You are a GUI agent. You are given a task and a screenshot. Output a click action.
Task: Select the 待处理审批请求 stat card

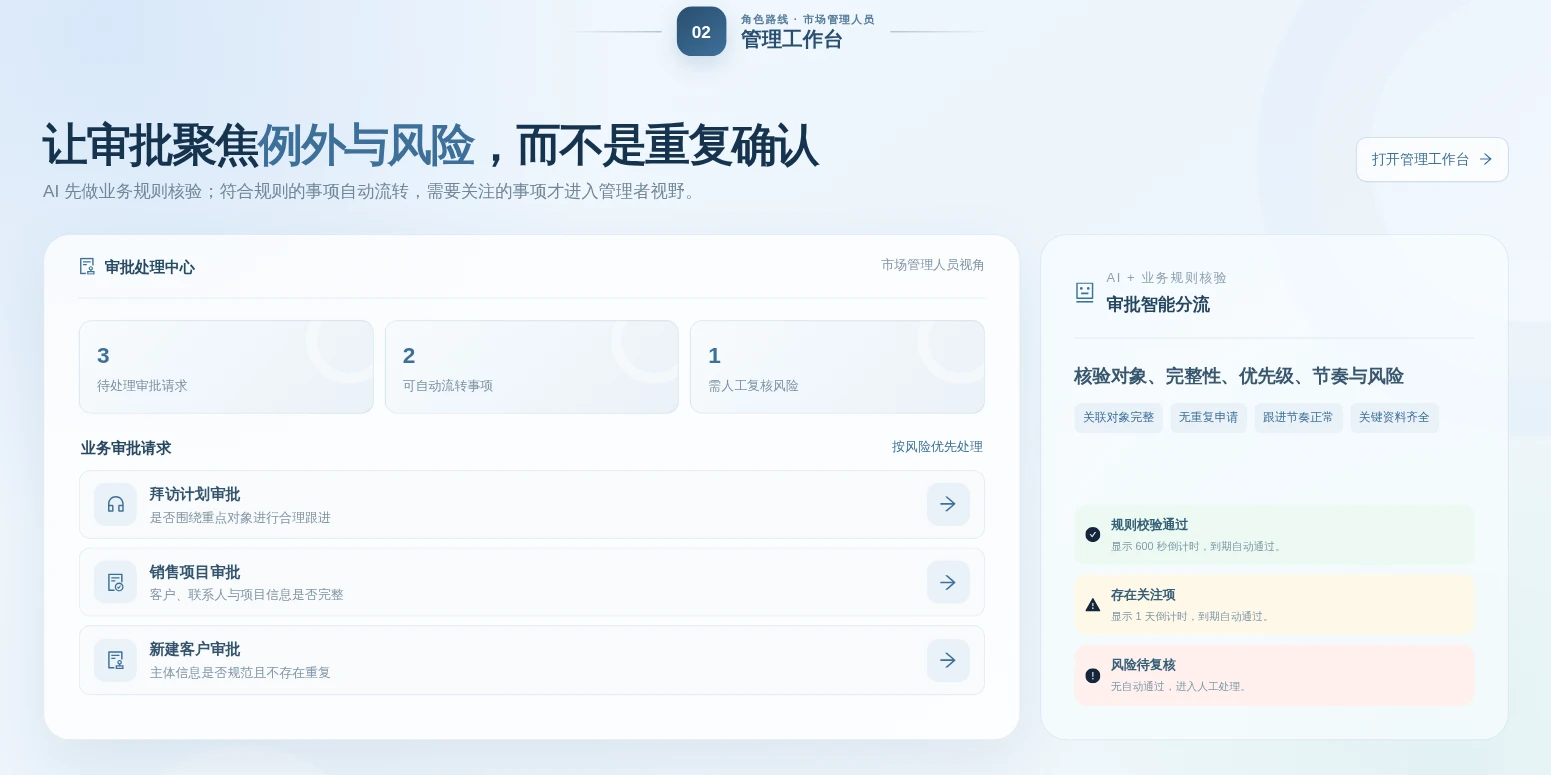[x=226, y=367]
